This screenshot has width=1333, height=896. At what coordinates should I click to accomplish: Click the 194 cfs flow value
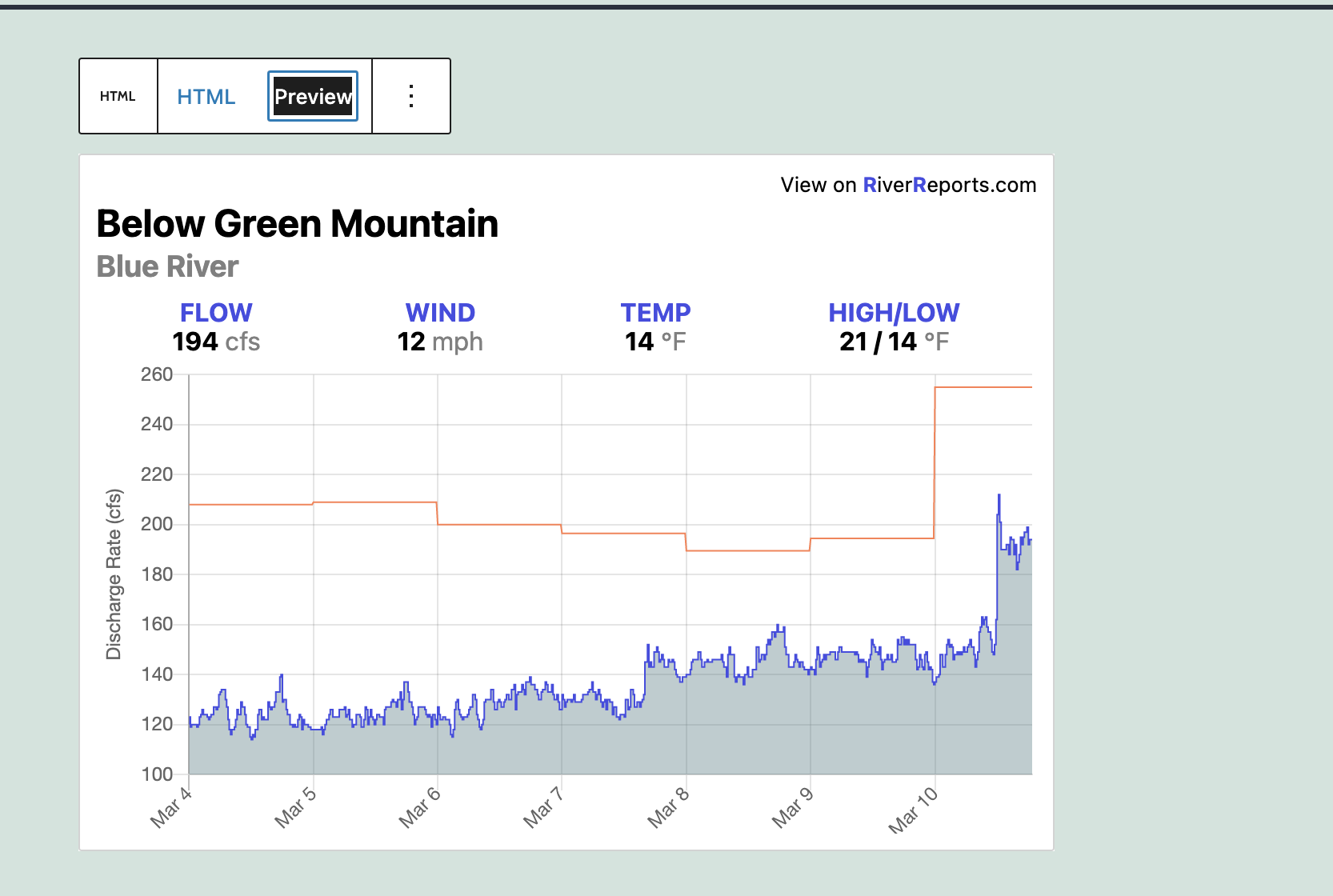click(x=216, y=342)
